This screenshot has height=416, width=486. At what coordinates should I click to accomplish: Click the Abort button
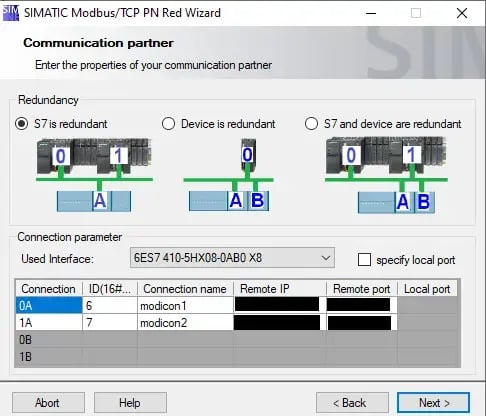[48, 403]
